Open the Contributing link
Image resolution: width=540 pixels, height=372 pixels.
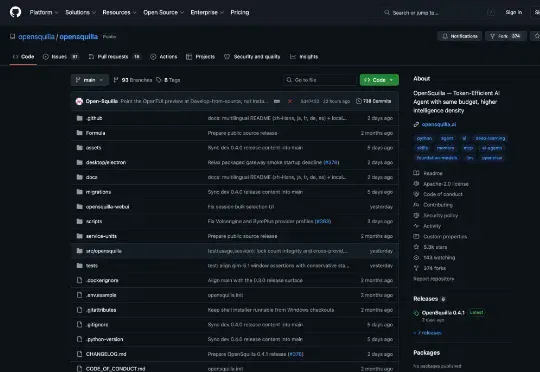438,205
